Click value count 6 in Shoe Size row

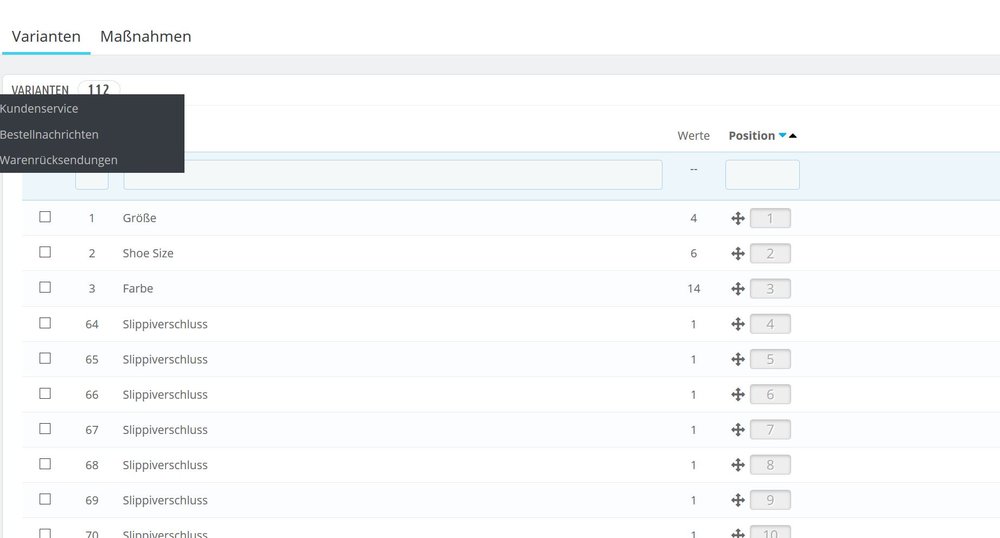pos(693,253)
